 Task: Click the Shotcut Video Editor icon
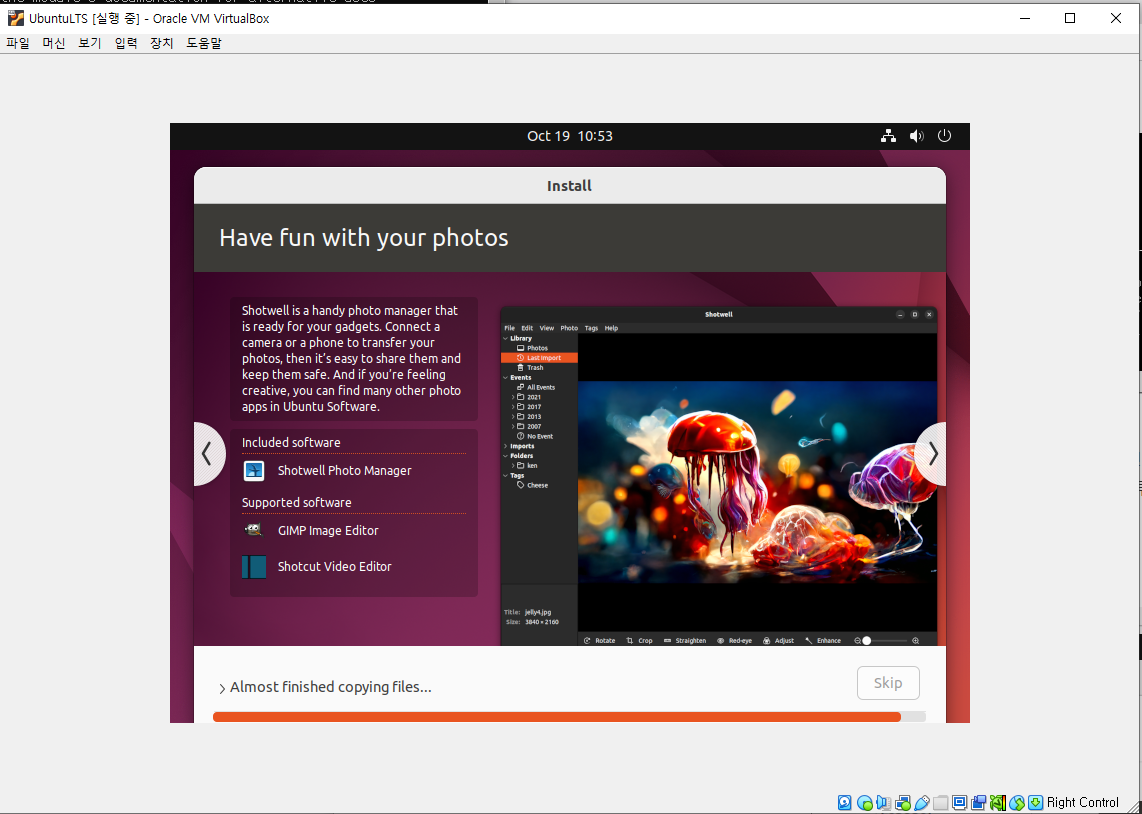254,566
